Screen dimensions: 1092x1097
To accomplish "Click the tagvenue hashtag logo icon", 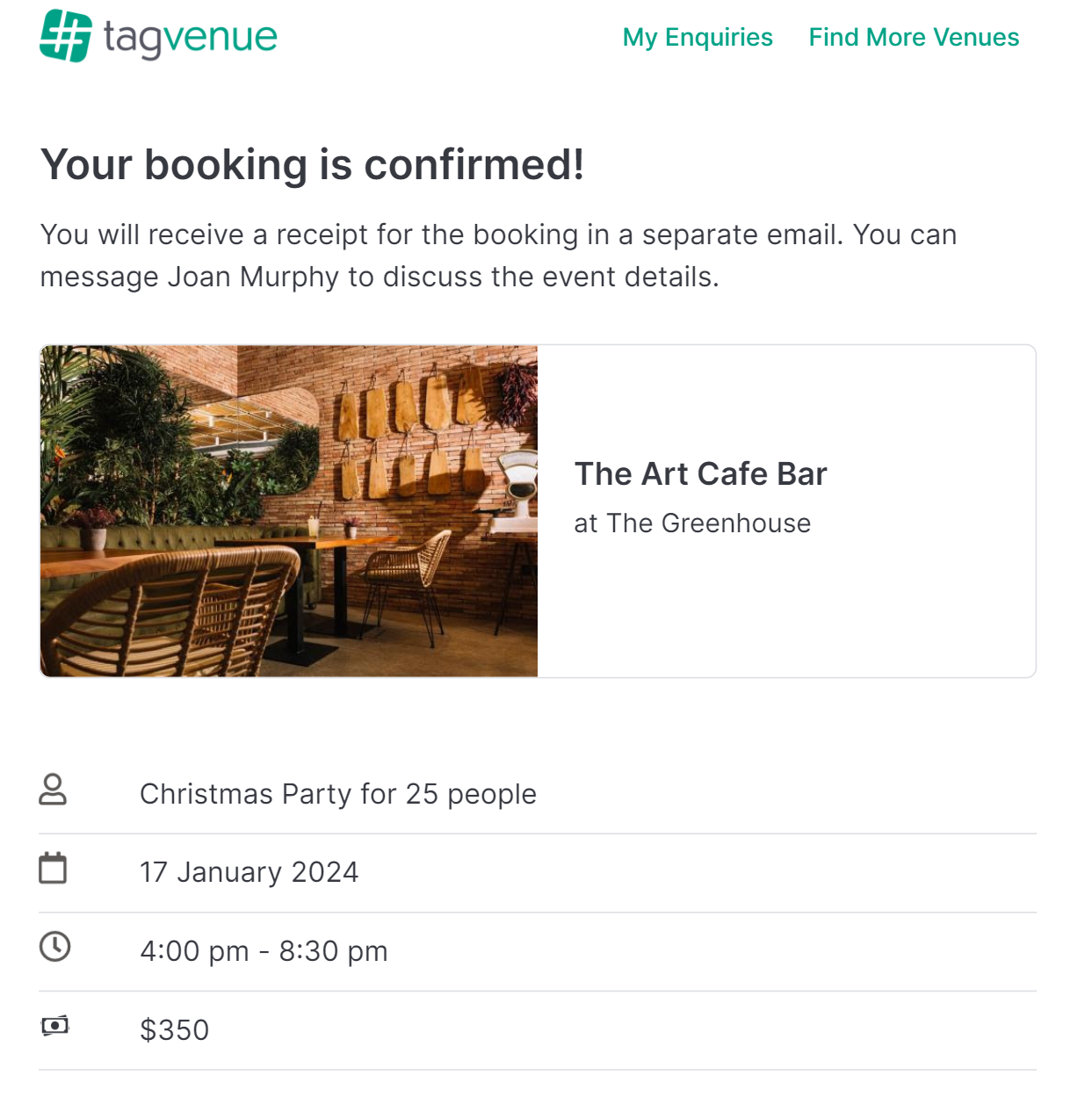I will 66,36.
